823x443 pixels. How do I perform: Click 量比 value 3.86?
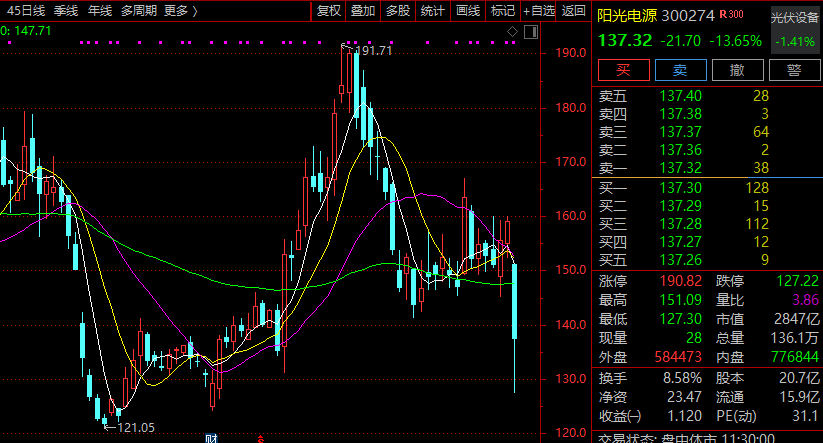click(x=806, y=300)
